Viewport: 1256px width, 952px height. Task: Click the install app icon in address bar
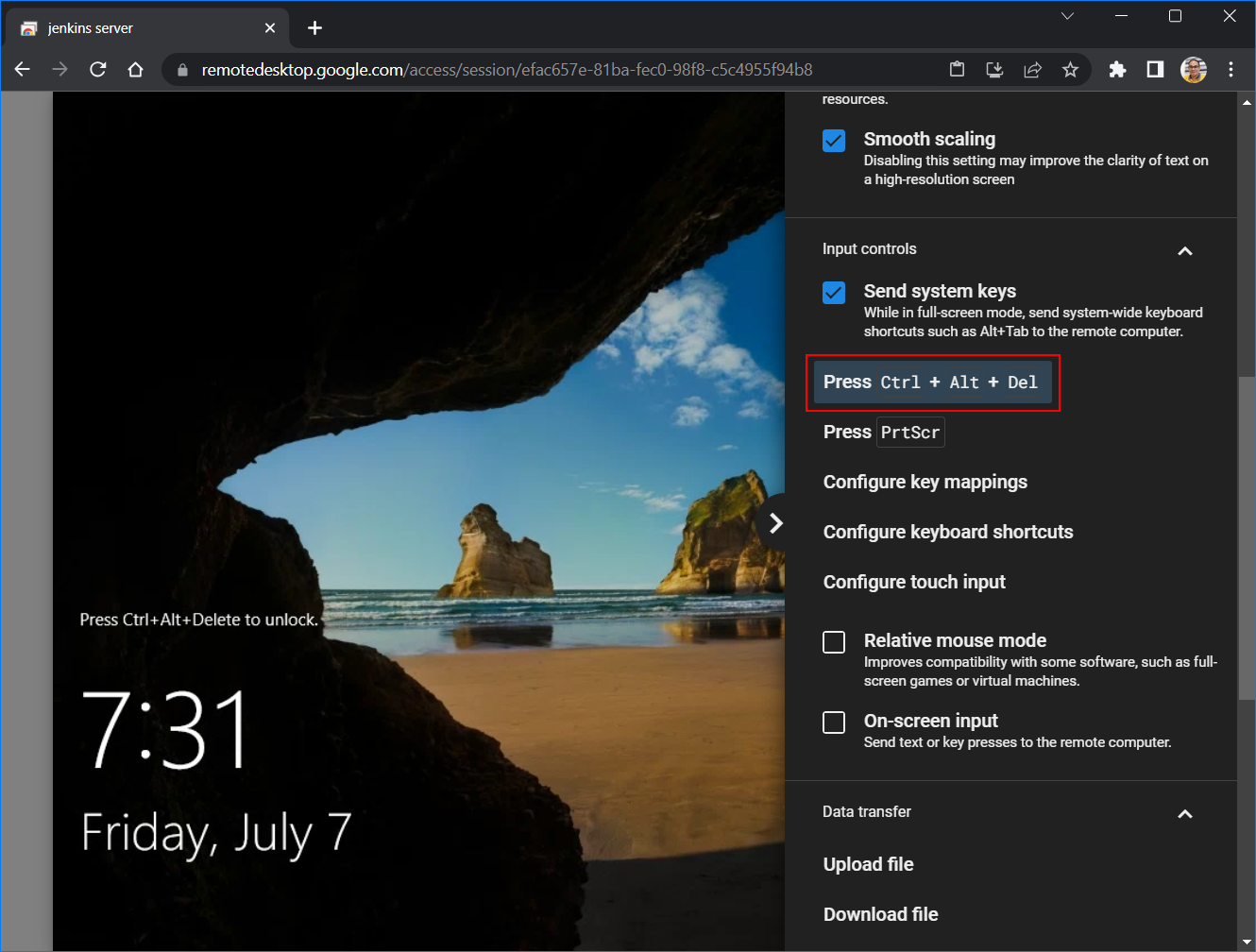pos(994,69)
